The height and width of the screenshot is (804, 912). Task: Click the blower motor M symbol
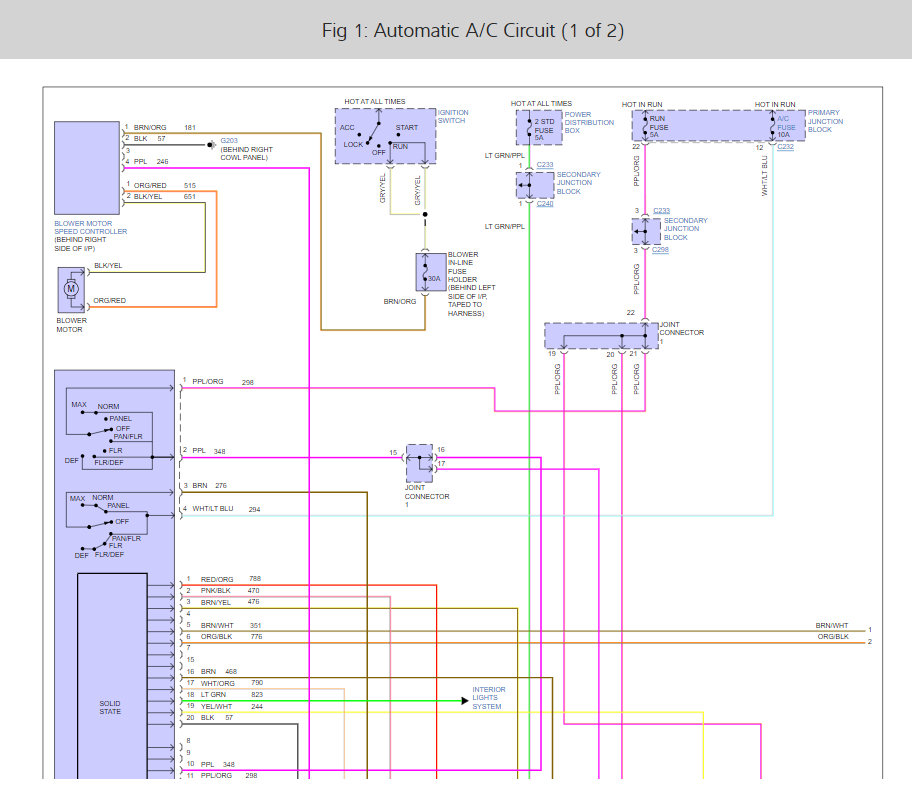click(71, 289)
